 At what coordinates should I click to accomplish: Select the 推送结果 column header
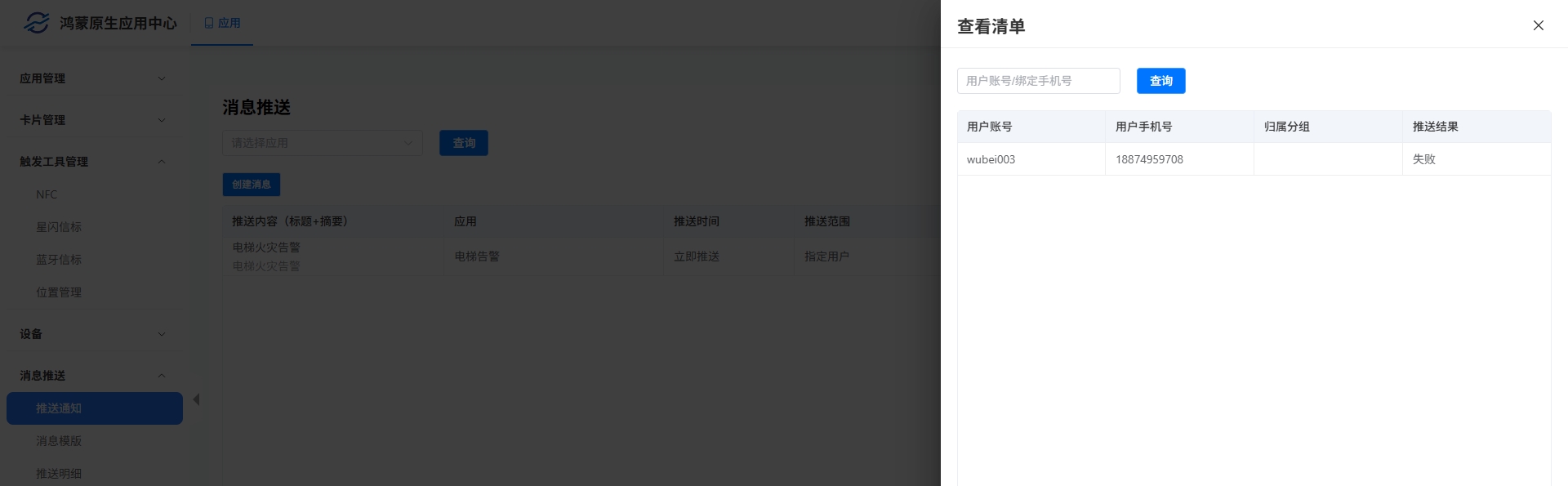click(1477, 127)
